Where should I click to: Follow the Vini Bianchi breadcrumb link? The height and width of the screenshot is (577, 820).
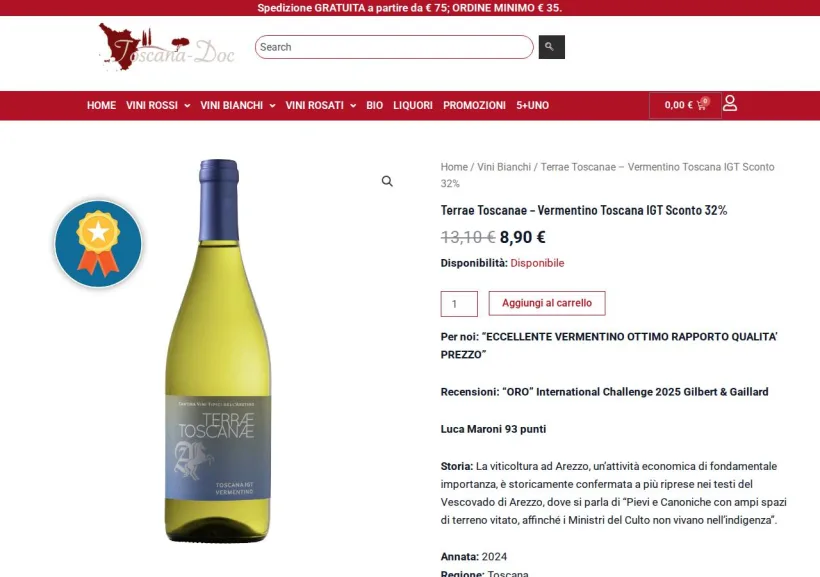click(x=504, y=167)
